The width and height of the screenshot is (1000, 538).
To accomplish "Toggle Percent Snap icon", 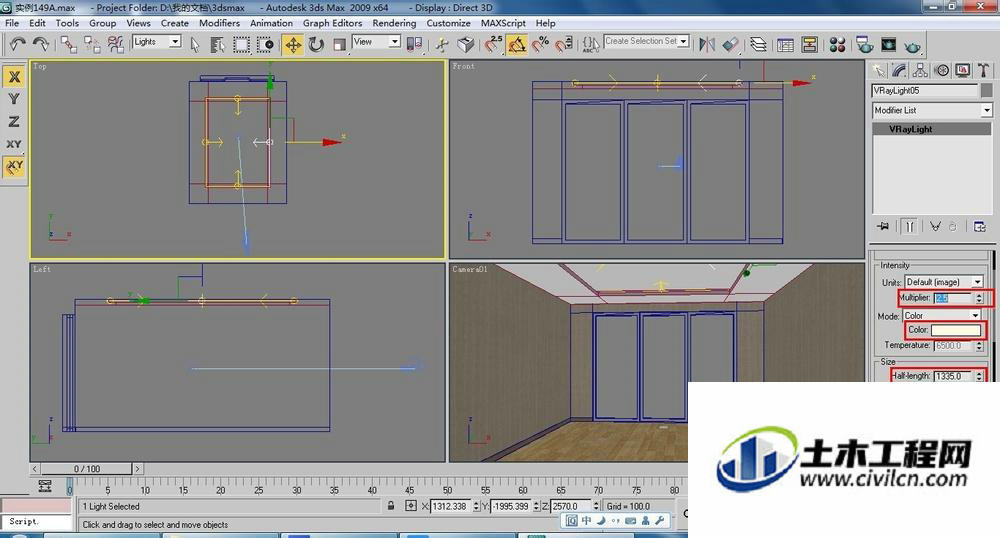I will (541, 44).
